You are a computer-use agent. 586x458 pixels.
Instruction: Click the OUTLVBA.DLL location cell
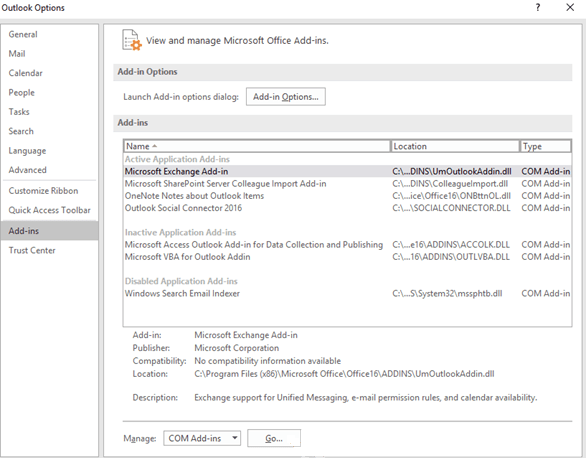[451, 257]
